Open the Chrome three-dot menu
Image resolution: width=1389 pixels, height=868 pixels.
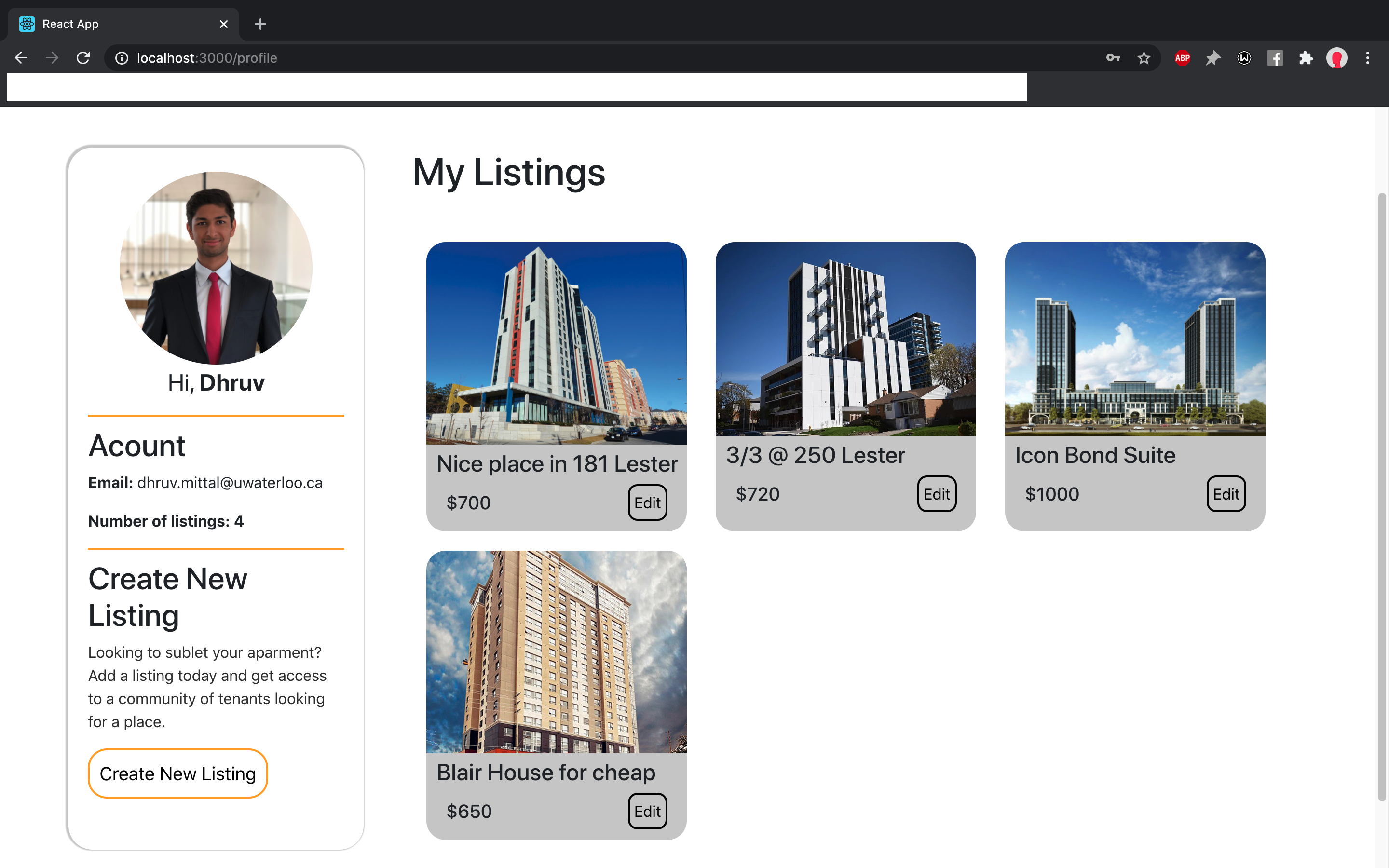point(1367,58)
